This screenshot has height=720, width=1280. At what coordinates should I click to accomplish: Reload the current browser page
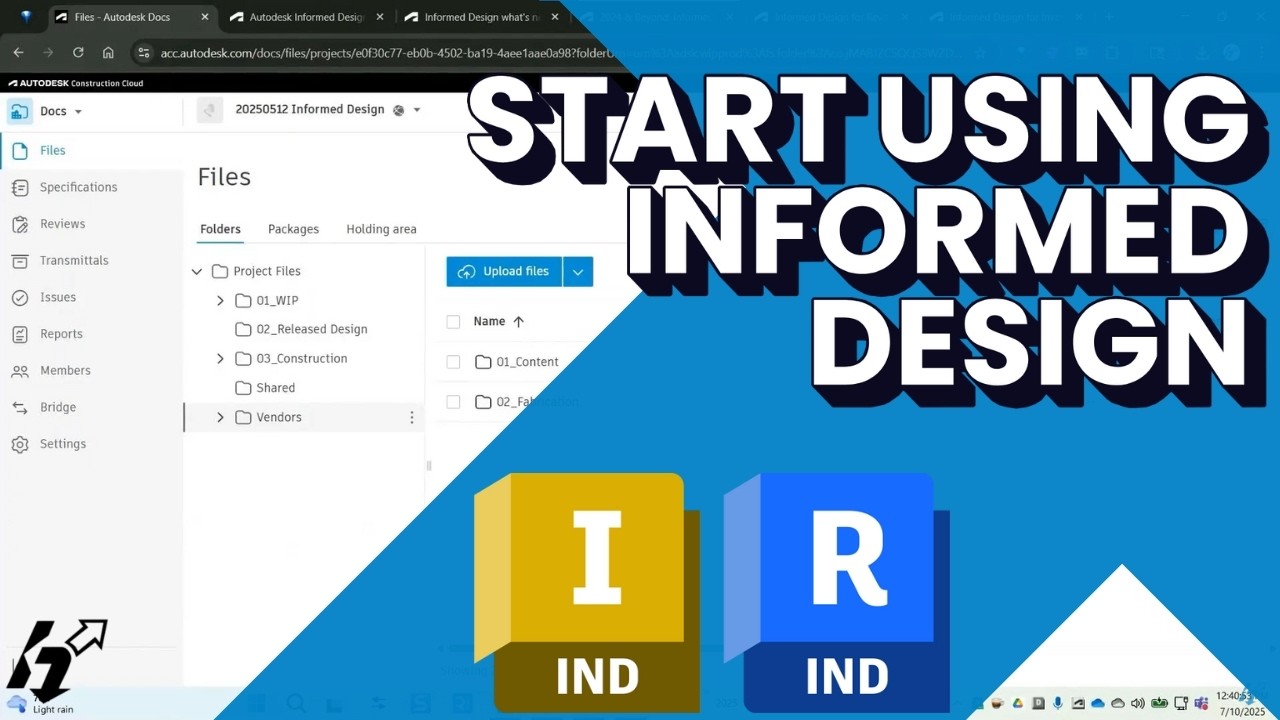click(78, 52)
